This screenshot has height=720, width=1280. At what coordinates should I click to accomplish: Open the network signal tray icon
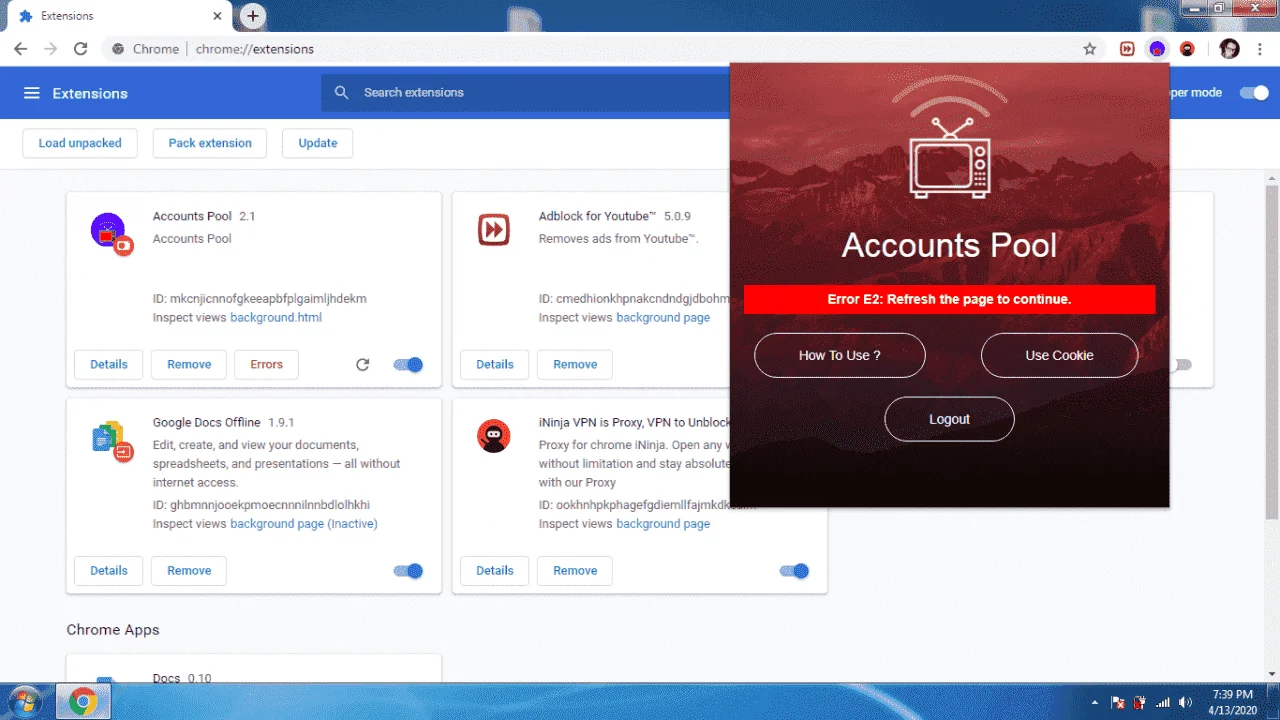pos(1163,702)
